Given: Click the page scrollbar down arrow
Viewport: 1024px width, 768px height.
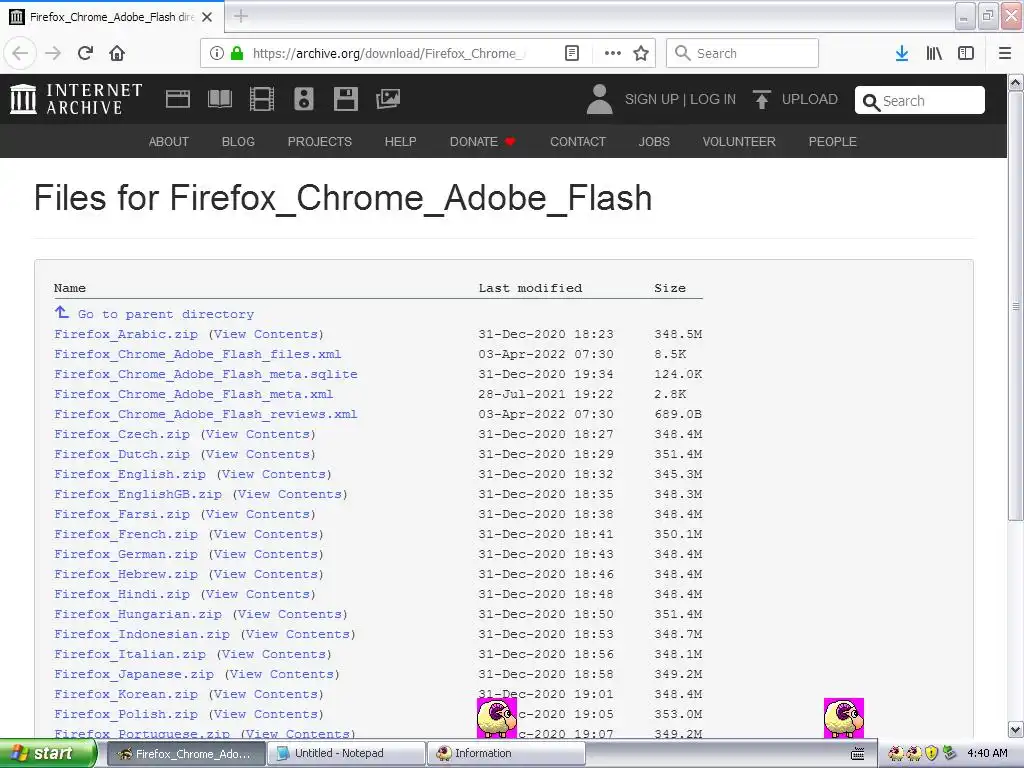Looking at the screenshot, I should 1016,729.
